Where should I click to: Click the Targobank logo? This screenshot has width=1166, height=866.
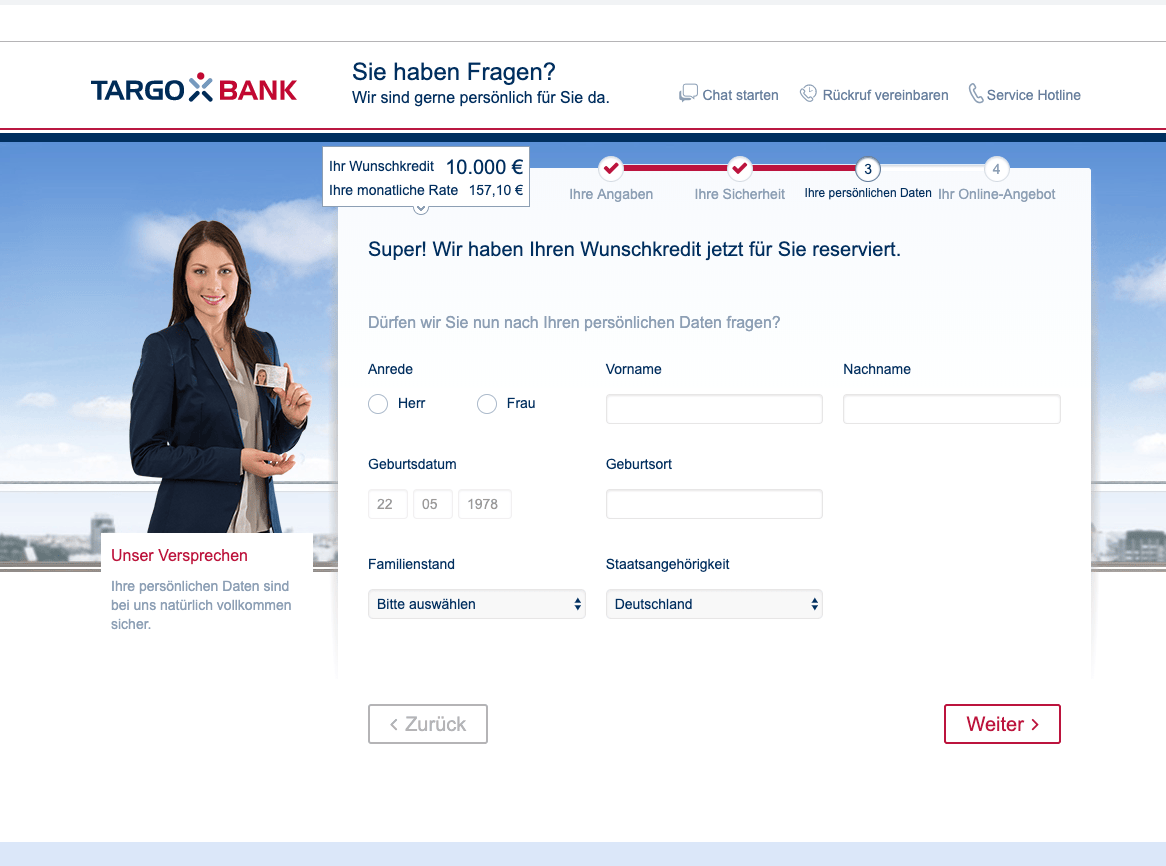click(x=194, y=89)
